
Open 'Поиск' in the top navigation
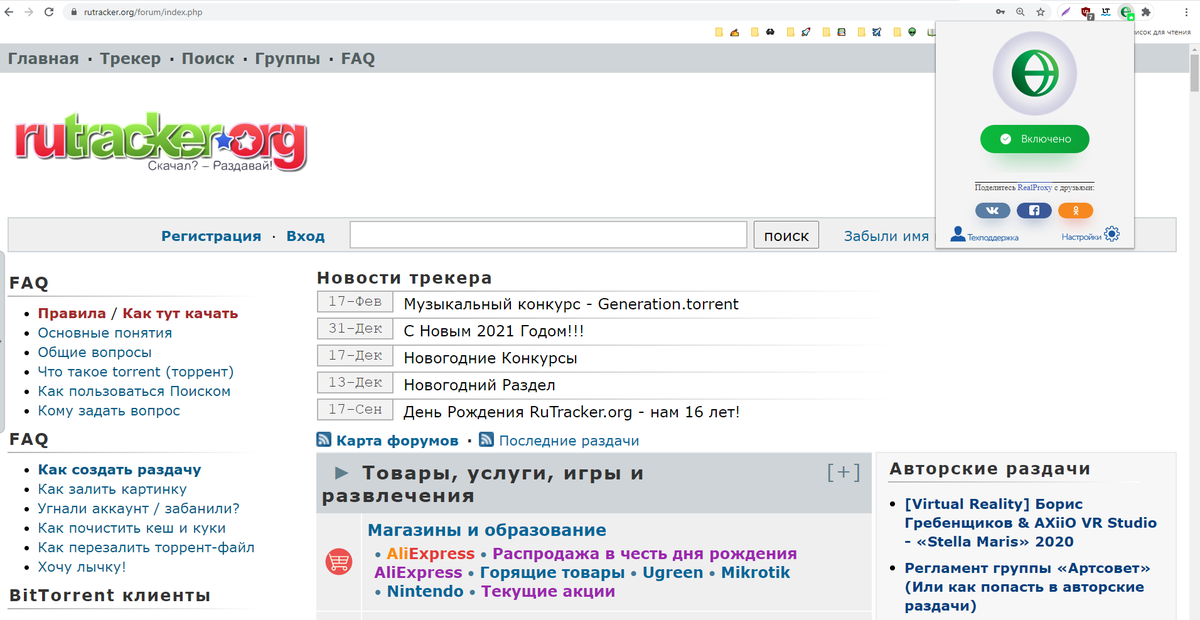pos(208,59)
